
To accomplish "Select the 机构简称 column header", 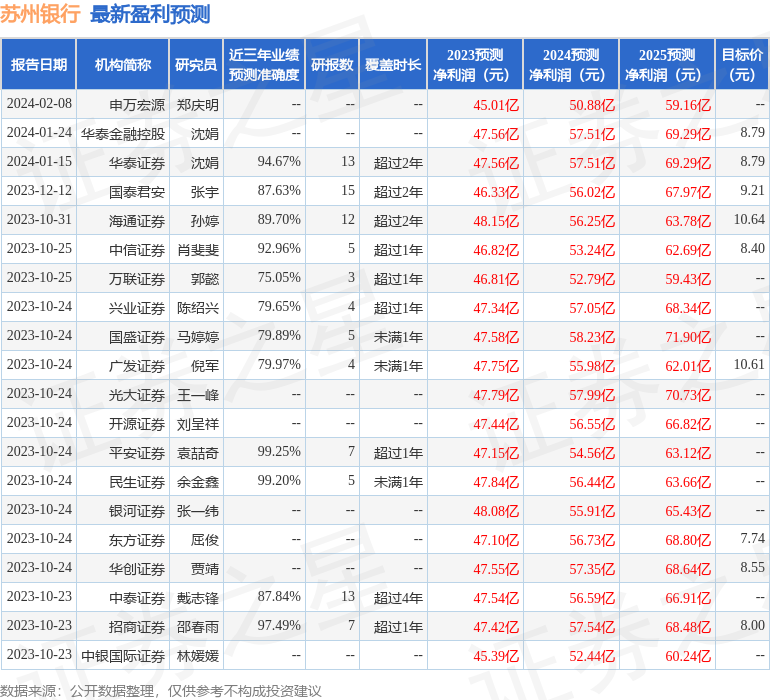I will [123, 64].
